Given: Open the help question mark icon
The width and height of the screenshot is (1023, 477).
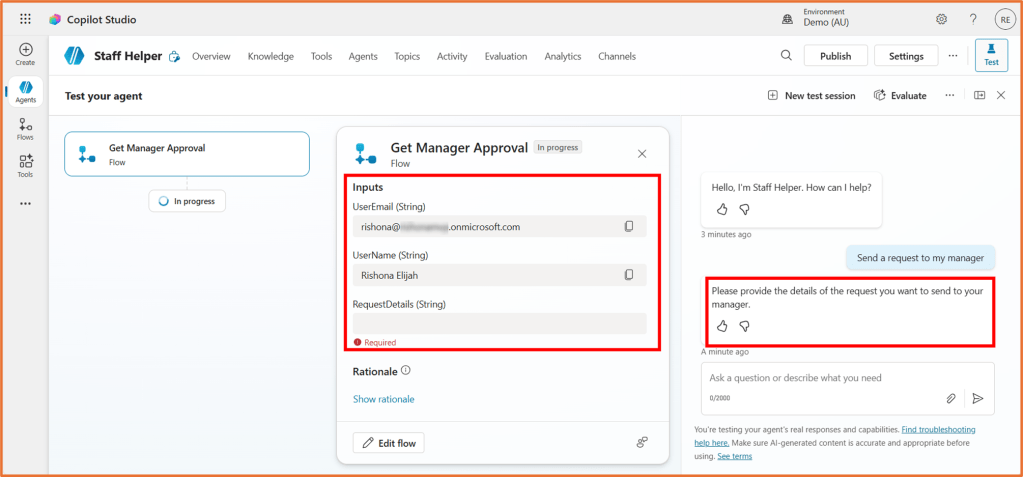Looking at the screenshot, I should pos(973,20).
